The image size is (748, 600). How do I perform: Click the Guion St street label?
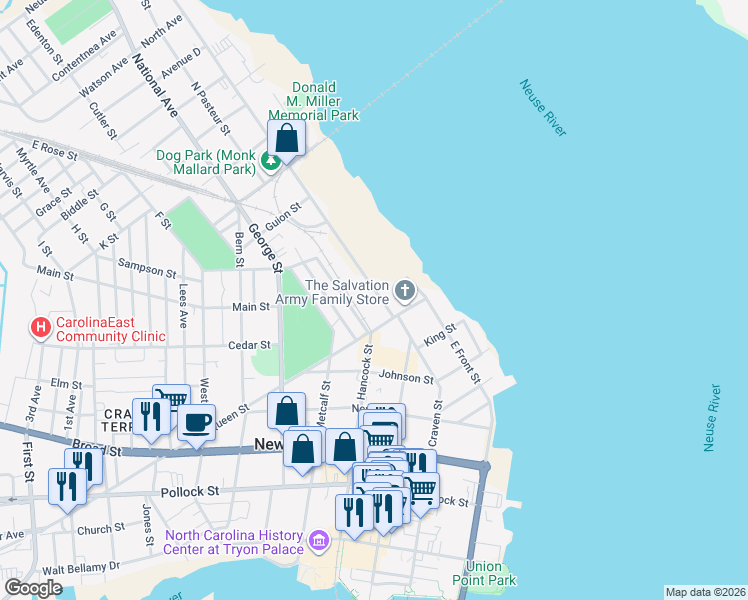[283, 217]
